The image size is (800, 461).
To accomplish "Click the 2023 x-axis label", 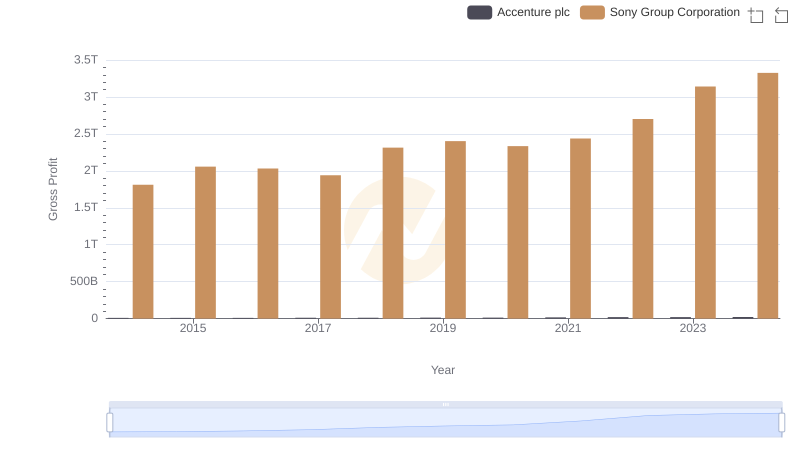I will (x=693, y=328).
